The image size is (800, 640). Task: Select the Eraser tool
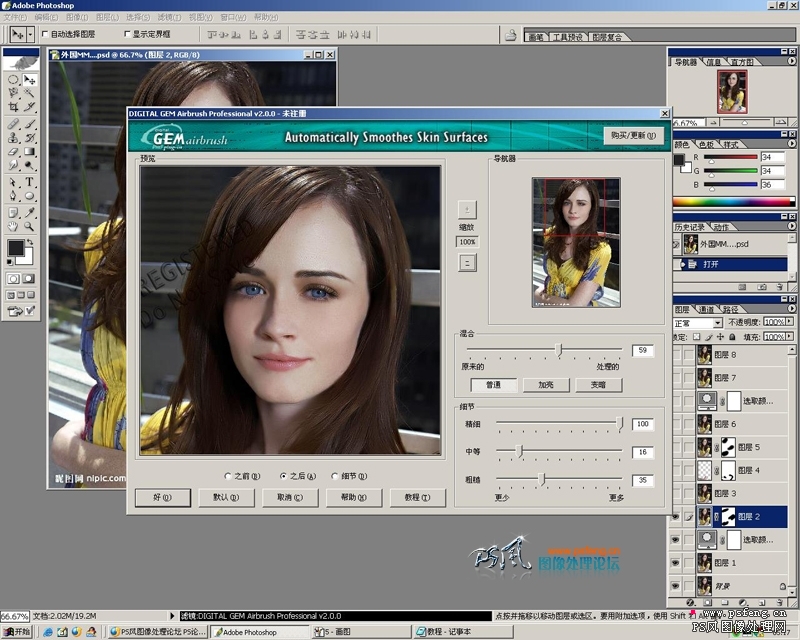tap(13, 152)
